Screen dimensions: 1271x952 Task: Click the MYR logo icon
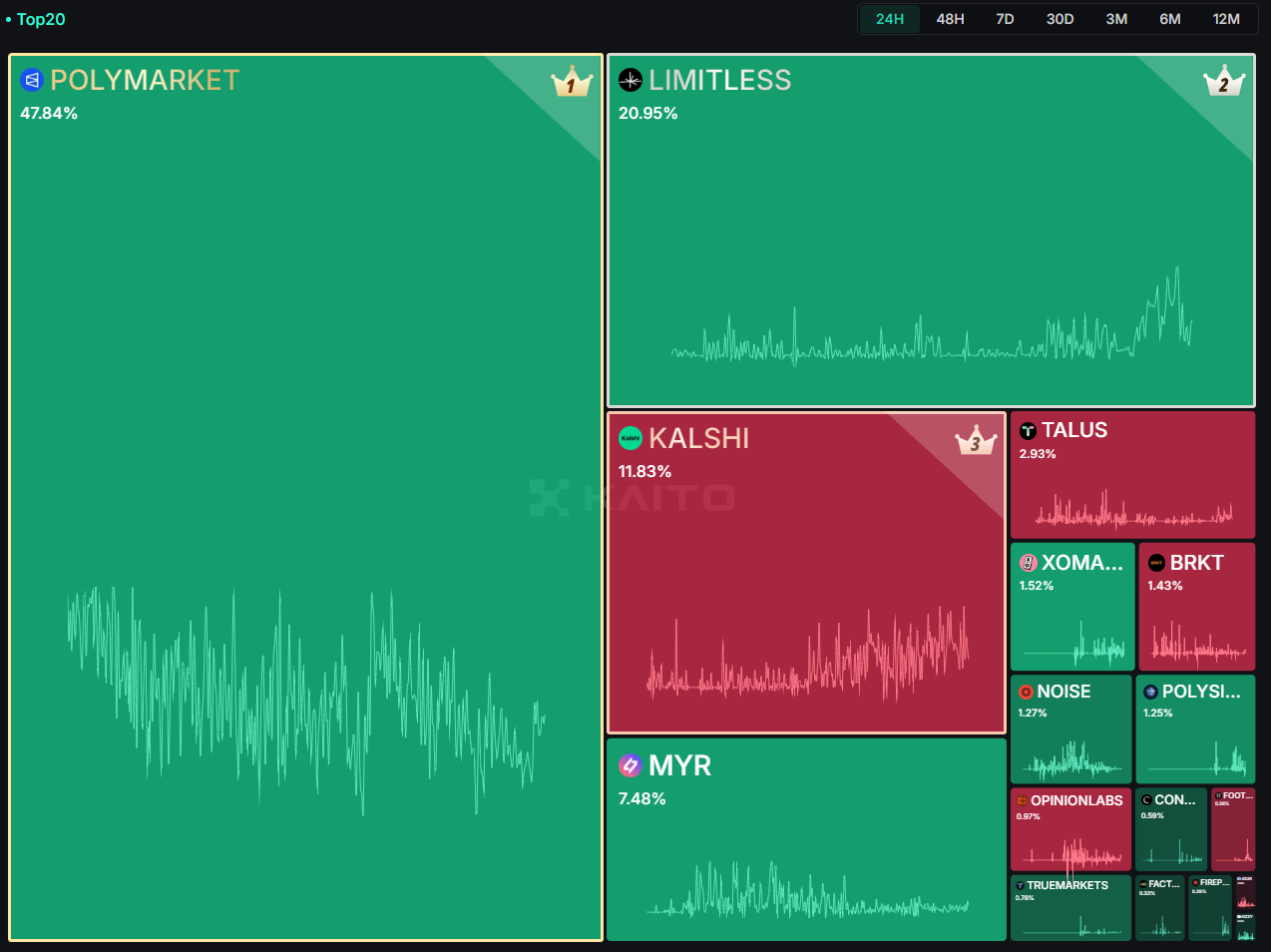[x=631, y=765]
